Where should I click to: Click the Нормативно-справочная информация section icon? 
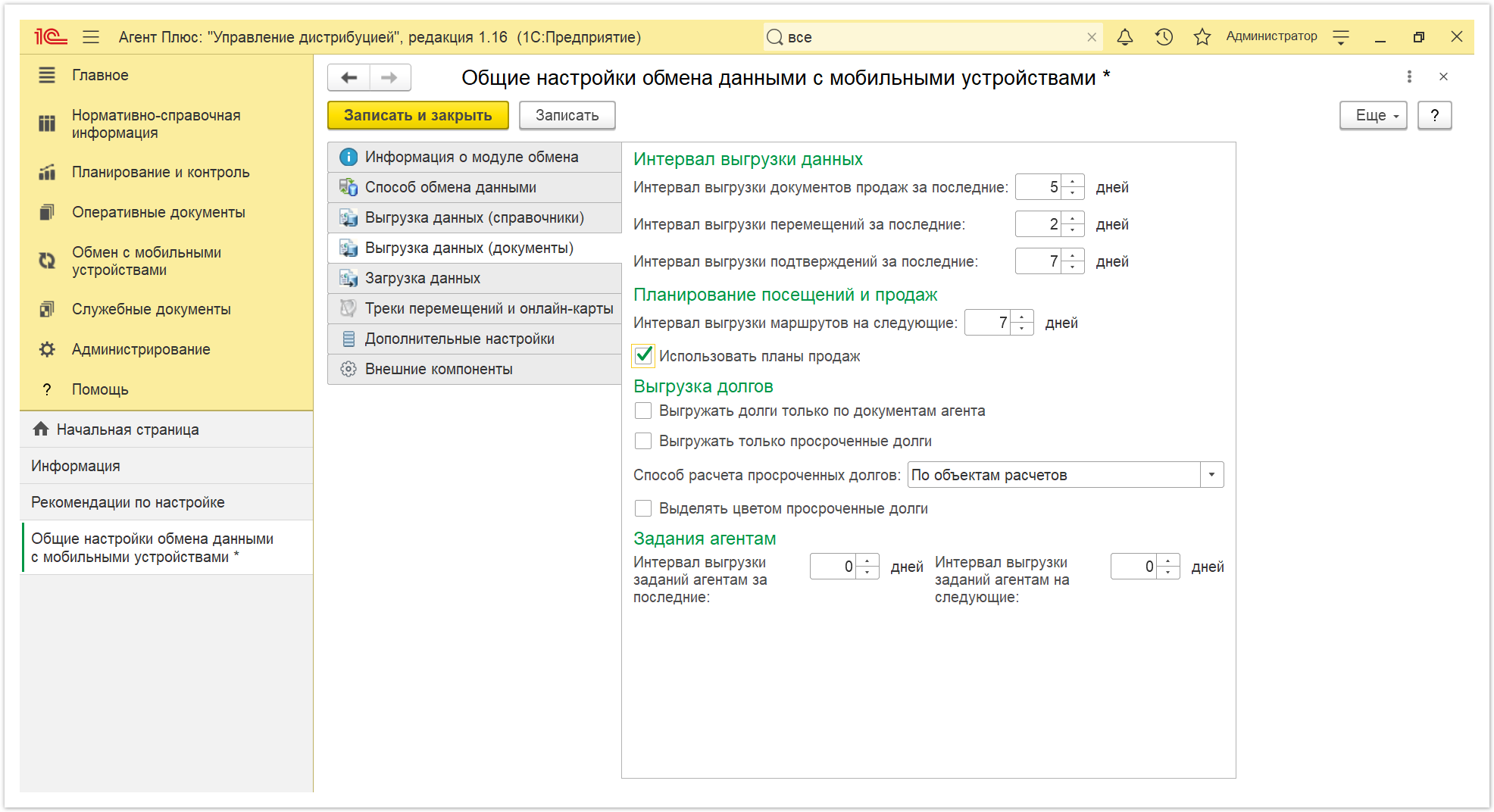[x=47, y=123]
